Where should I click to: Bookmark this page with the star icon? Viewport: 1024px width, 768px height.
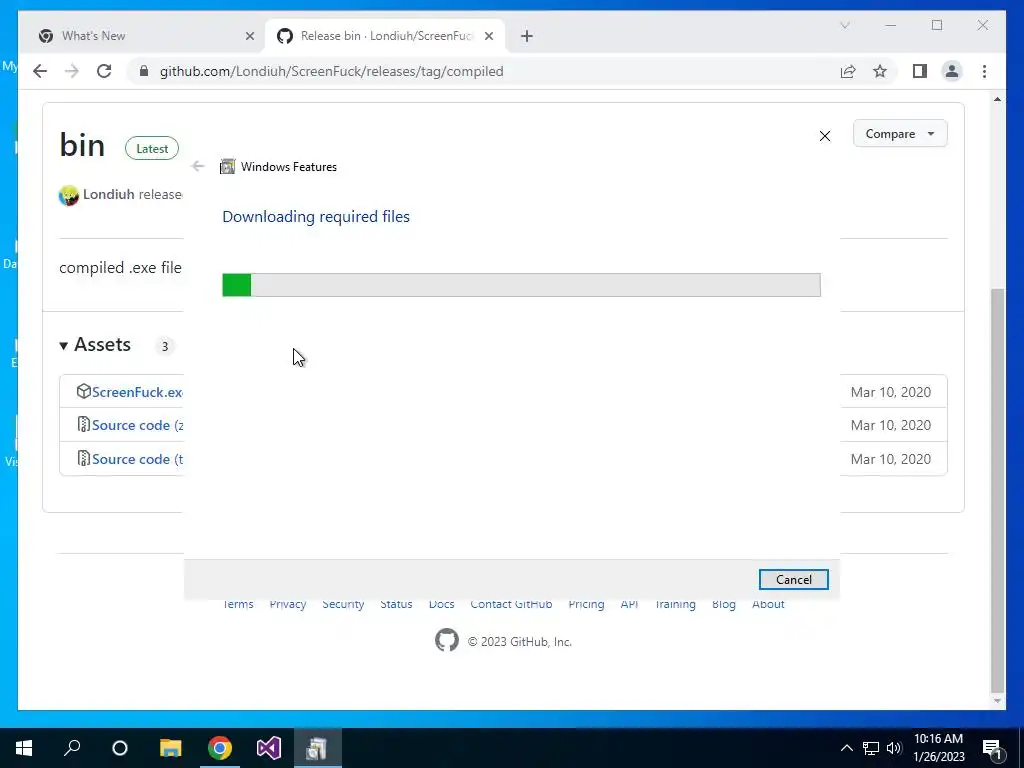coord(880,71)
